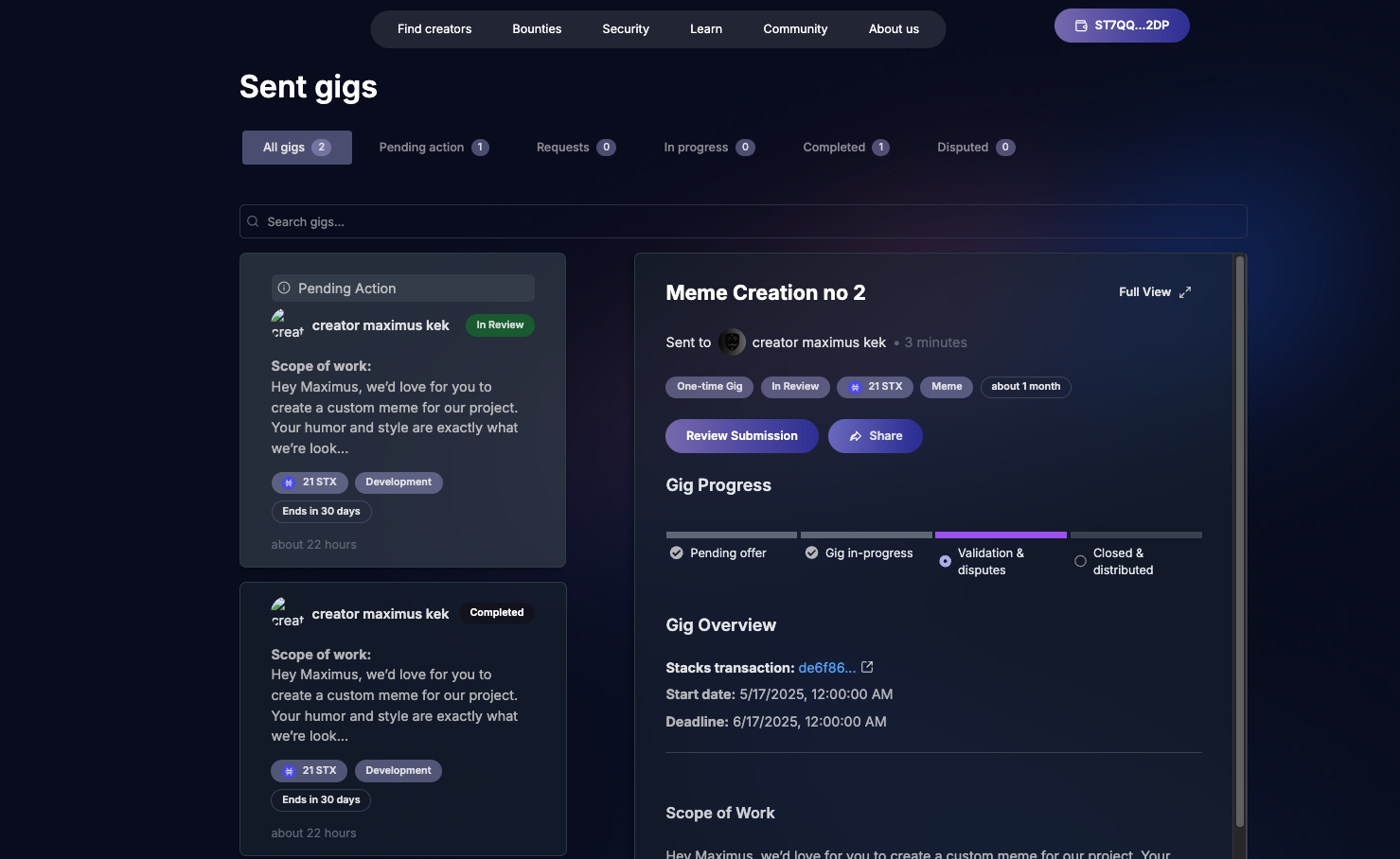This screenshot has height=859, width=1400.
Task: Select the Validation & disputes step indicator
Action: click(945, 561)
